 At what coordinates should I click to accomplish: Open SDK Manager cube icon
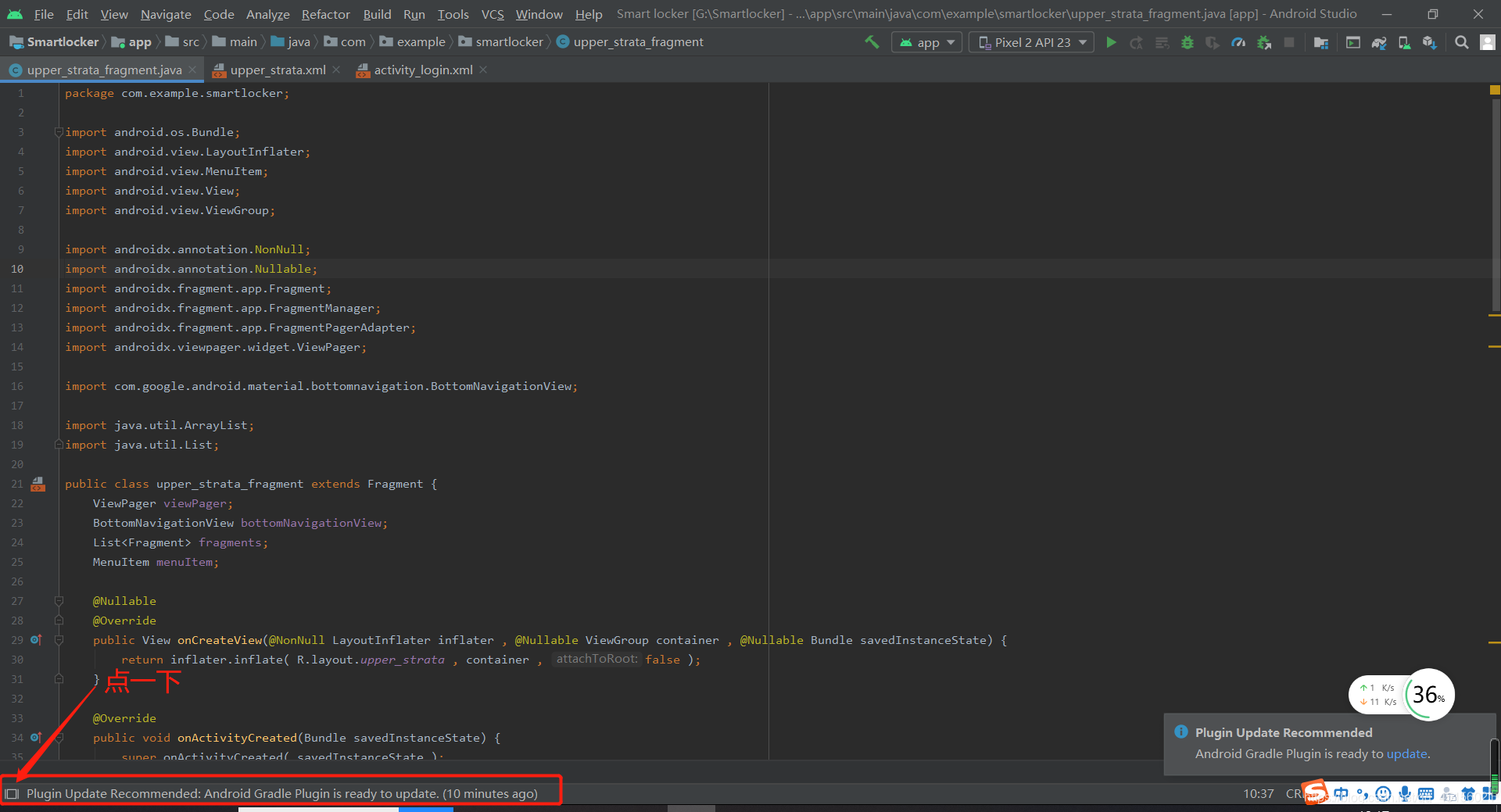(1429, 42)
